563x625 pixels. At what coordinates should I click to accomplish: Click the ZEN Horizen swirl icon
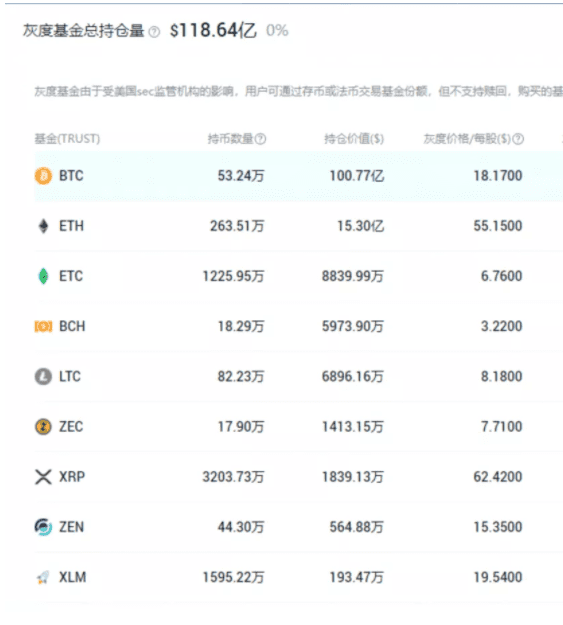click(43, 527)
